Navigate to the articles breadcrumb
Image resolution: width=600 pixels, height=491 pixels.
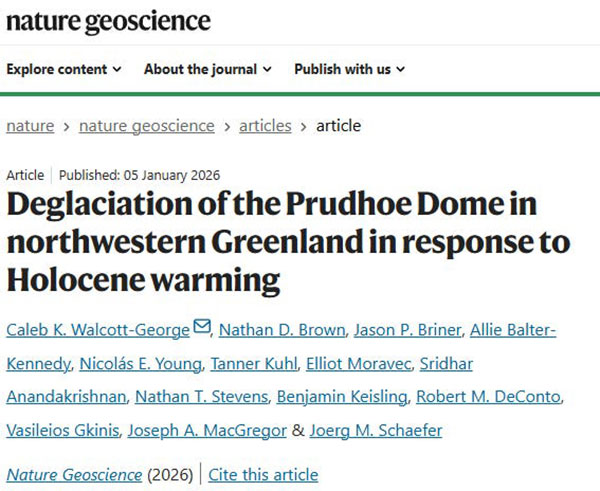coord(264,126)
